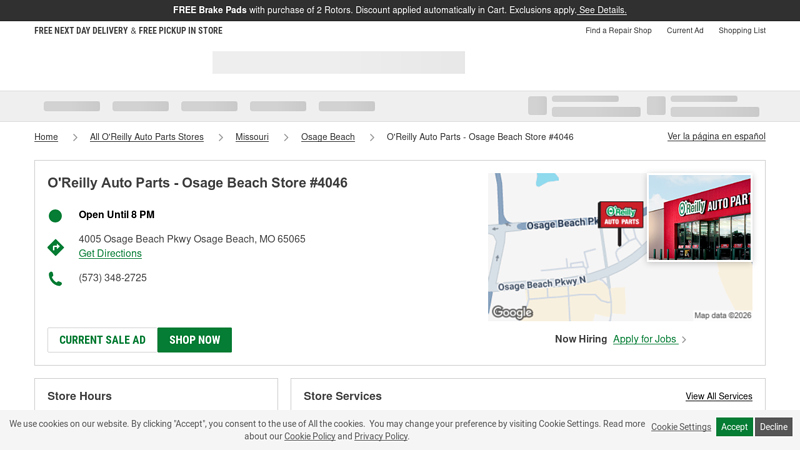Switch to Ver la página en español
800x450 pixels.
[x=716, y=136]
